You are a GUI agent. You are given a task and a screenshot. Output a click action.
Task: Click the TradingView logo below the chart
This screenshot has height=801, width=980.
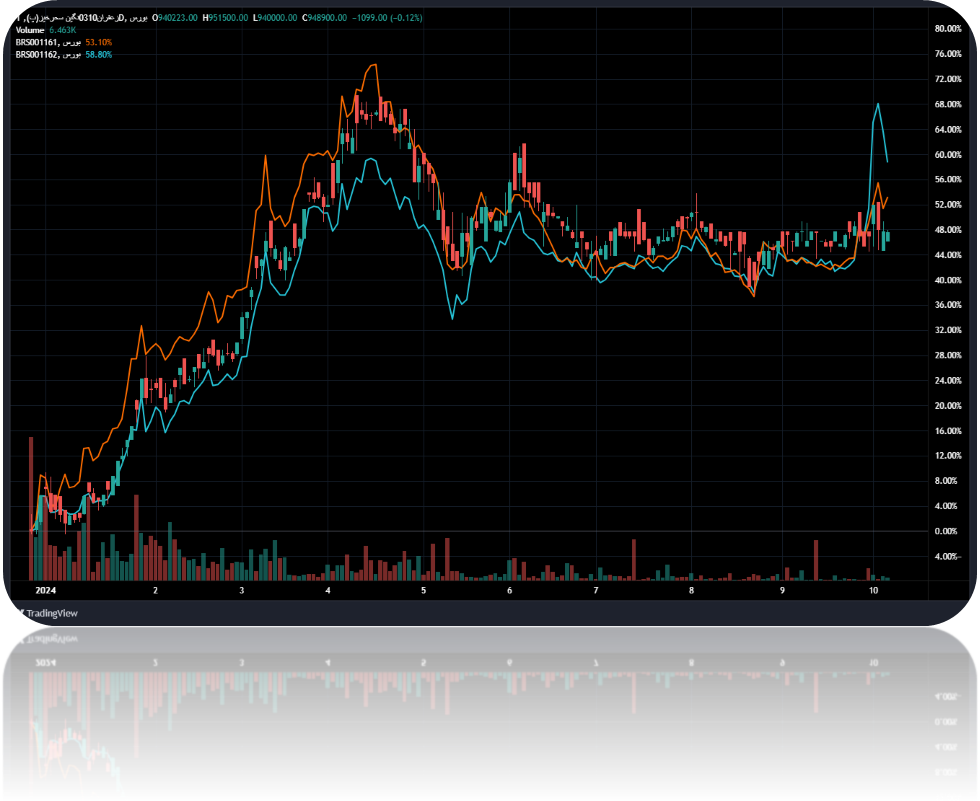pos(52,613)
